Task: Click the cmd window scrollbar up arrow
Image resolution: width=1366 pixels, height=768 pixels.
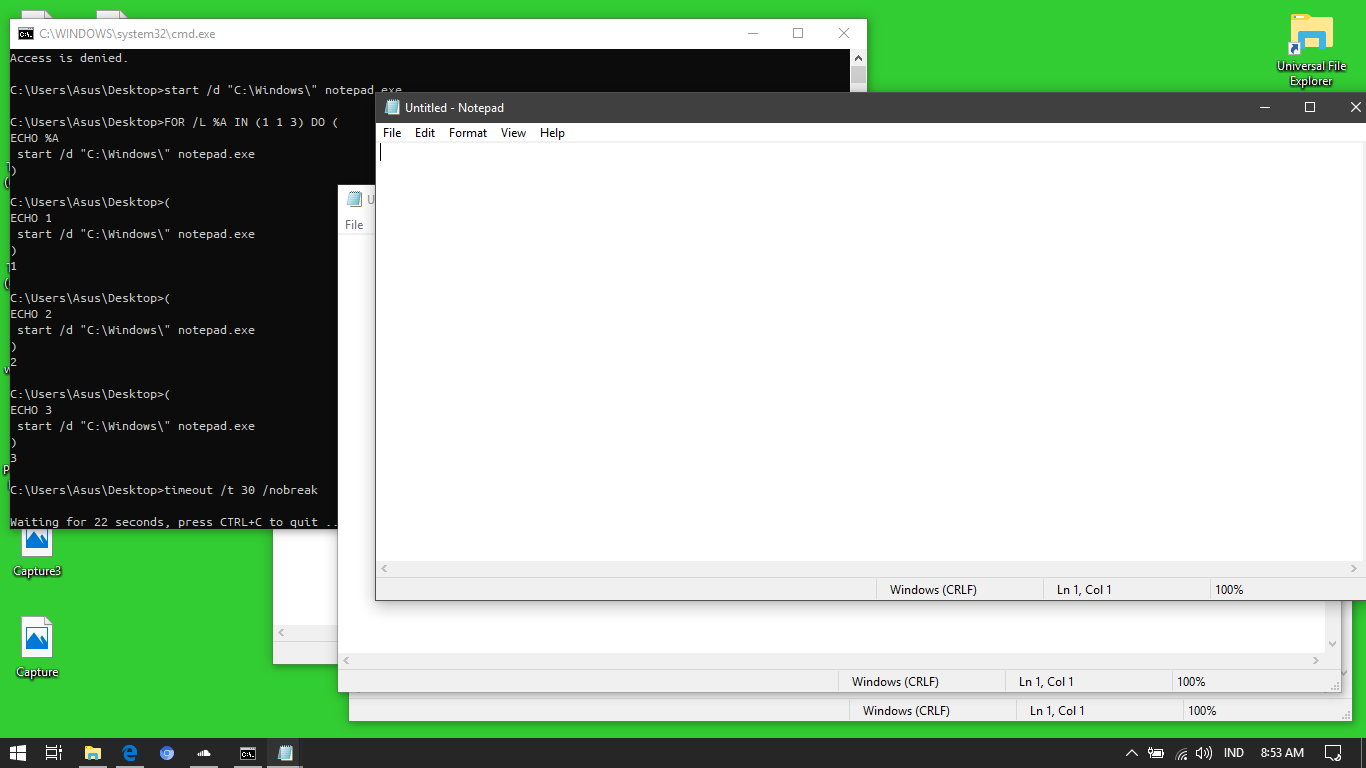Action: tap(858, 57)
